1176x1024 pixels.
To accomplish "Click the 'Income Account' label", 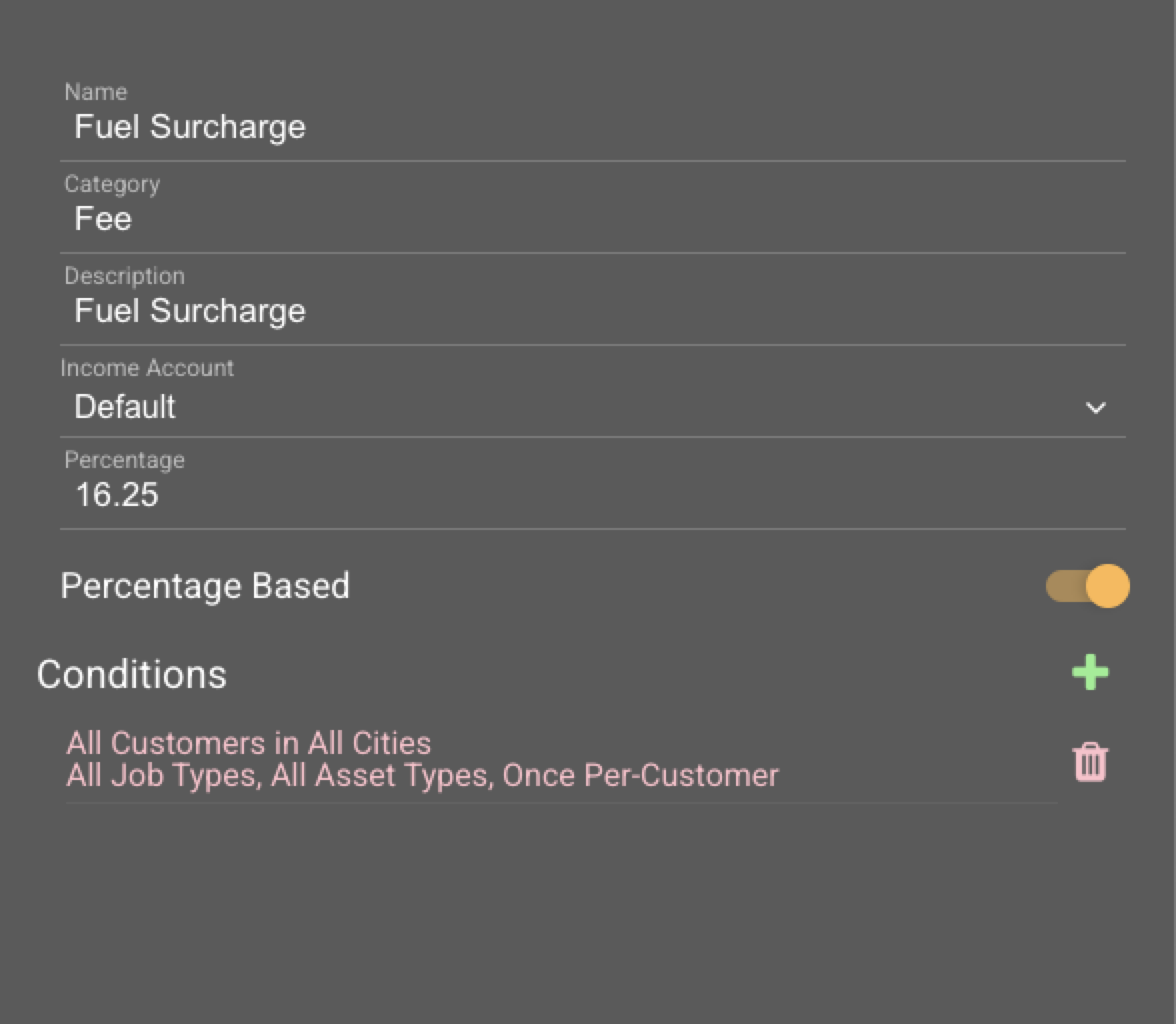I will click(x=147, y=368).
